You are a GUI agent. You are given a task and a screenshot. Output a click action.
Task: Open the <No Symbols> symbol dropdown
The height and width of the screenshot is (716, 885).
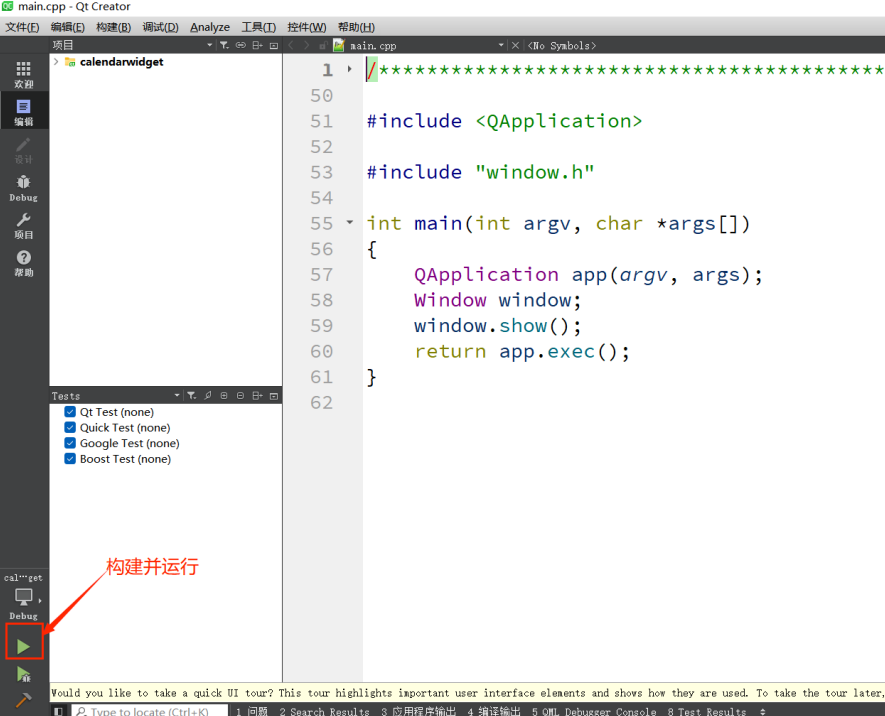[x=562, y=46]
